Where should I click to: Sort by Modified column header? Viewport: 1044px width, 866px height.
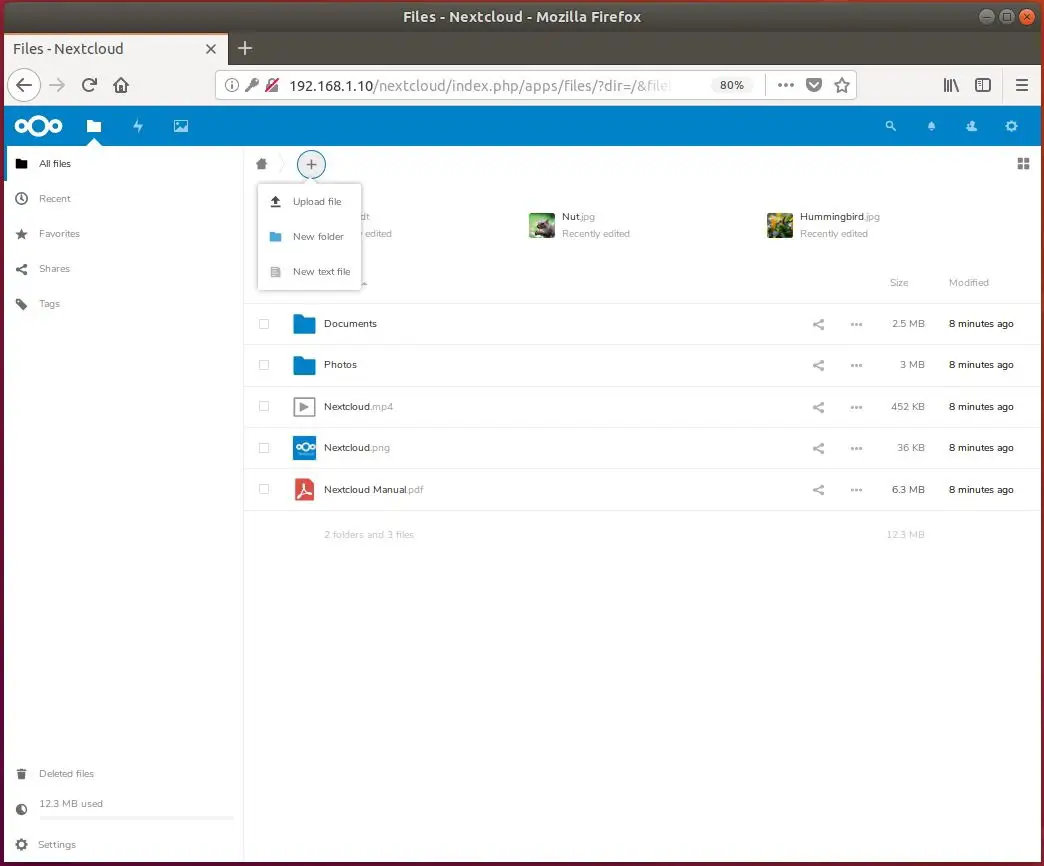(x=968, y=283)
